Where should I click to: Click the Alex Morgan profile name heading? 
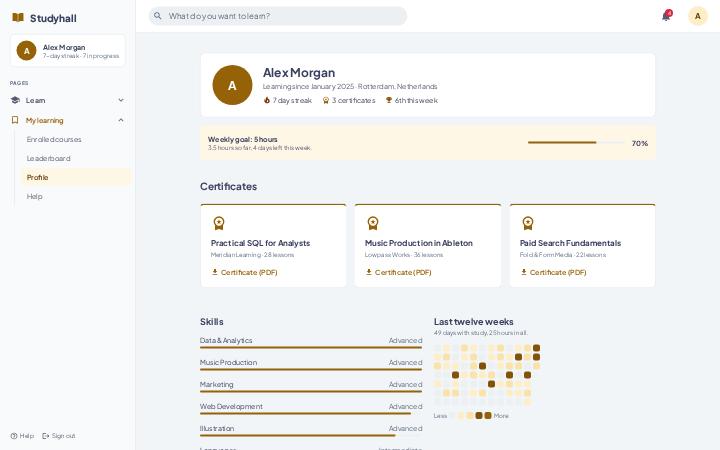tap(299, 73)
